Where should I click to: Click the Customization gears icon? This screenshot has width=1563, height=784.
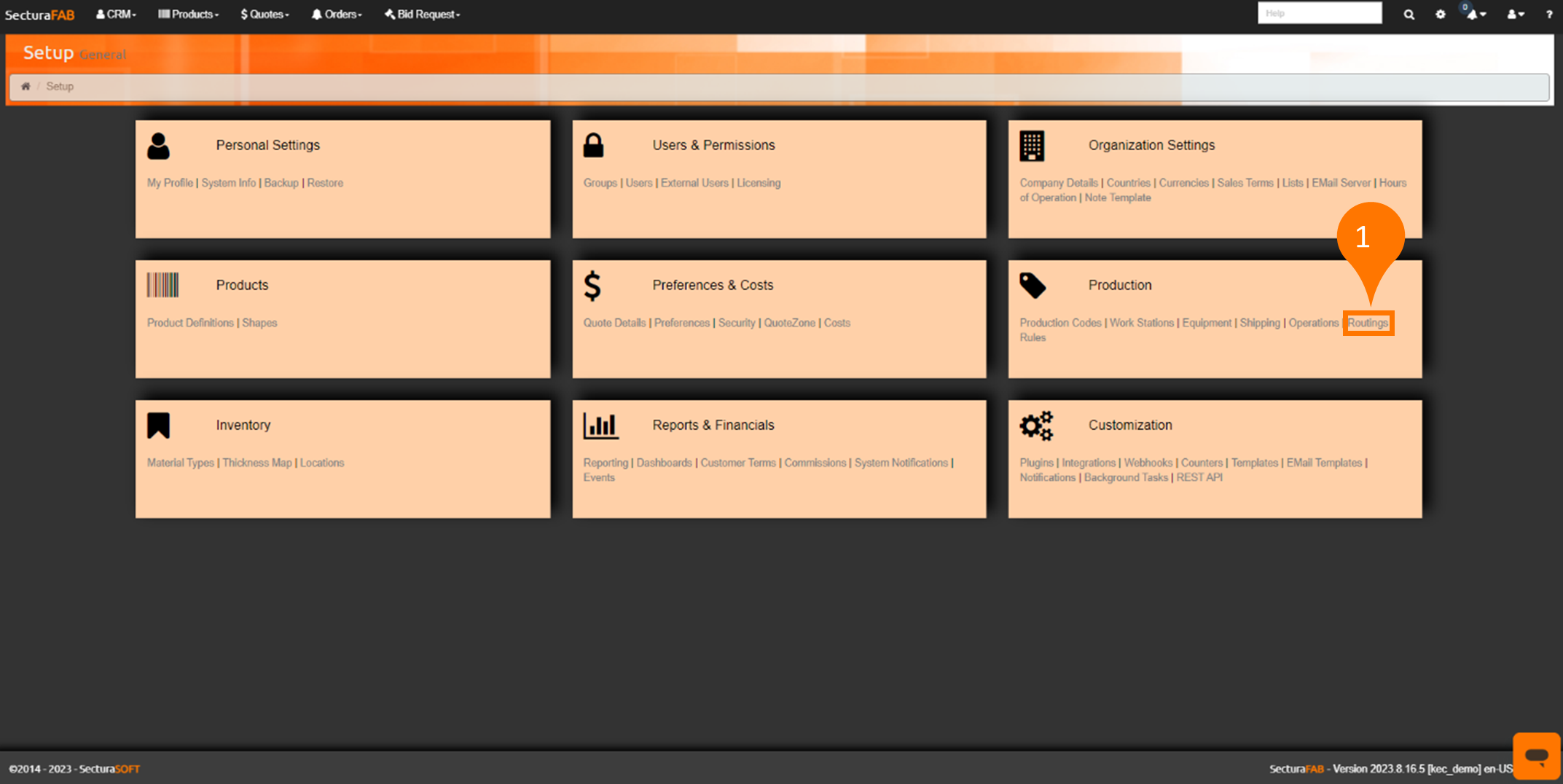click(x=1035, y=426)
